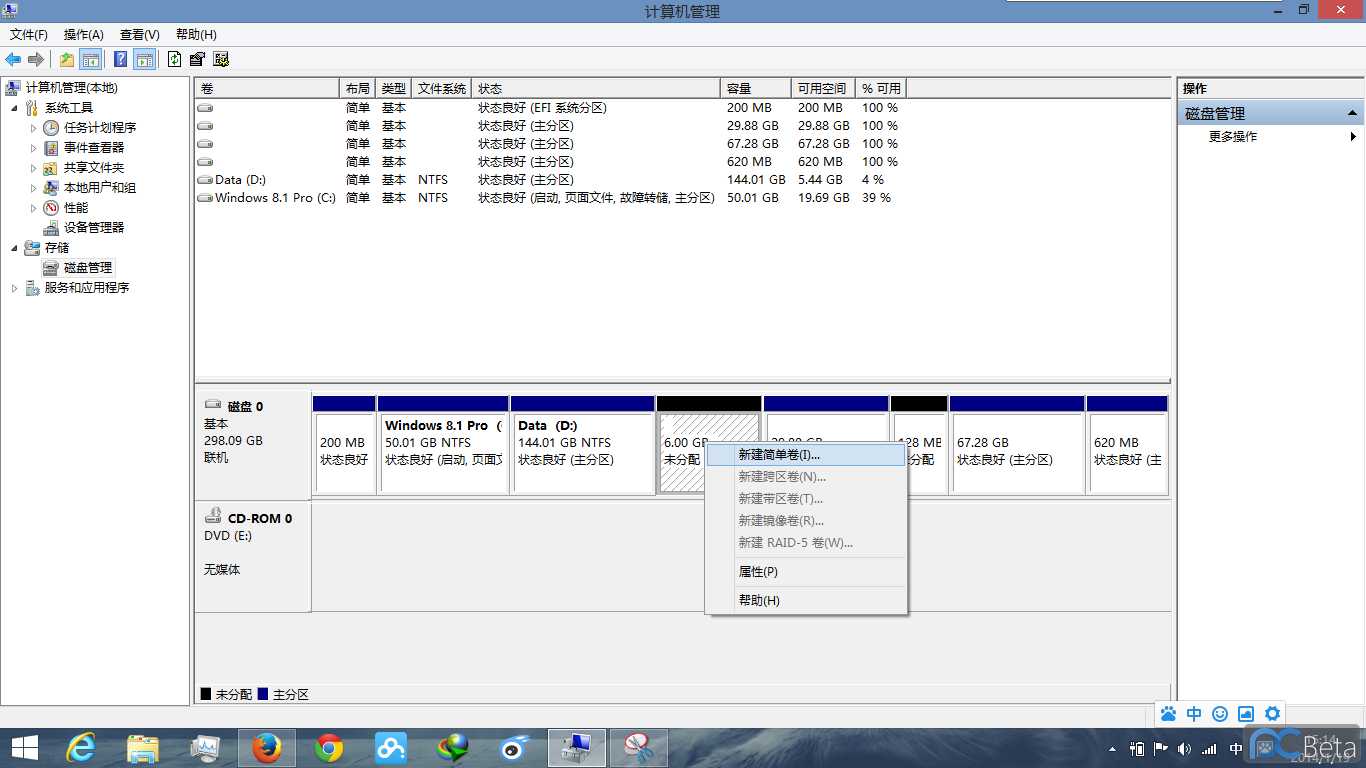This screenshot has height=768, width=1366.
Task: Select the 620 MB partition block
Action: pos(1127,445)
